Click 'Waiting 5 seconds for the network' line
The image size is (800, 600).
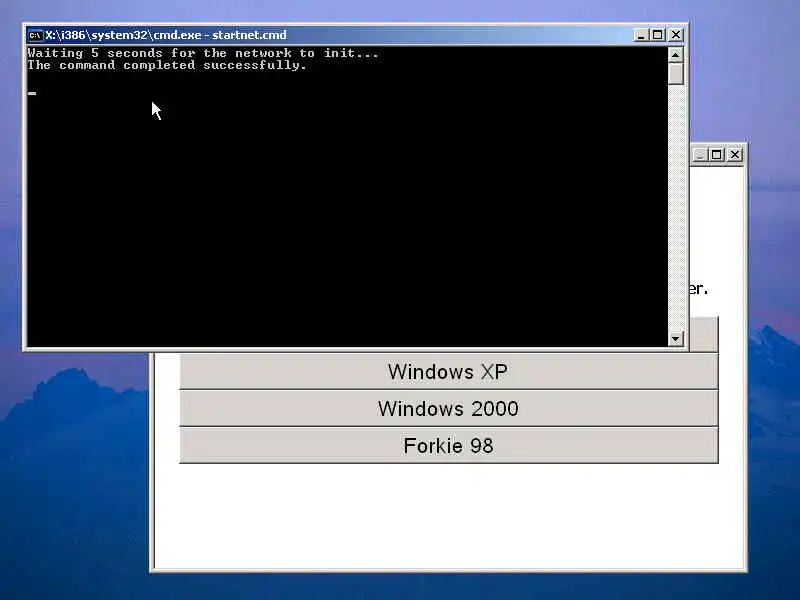coord(203,53)
